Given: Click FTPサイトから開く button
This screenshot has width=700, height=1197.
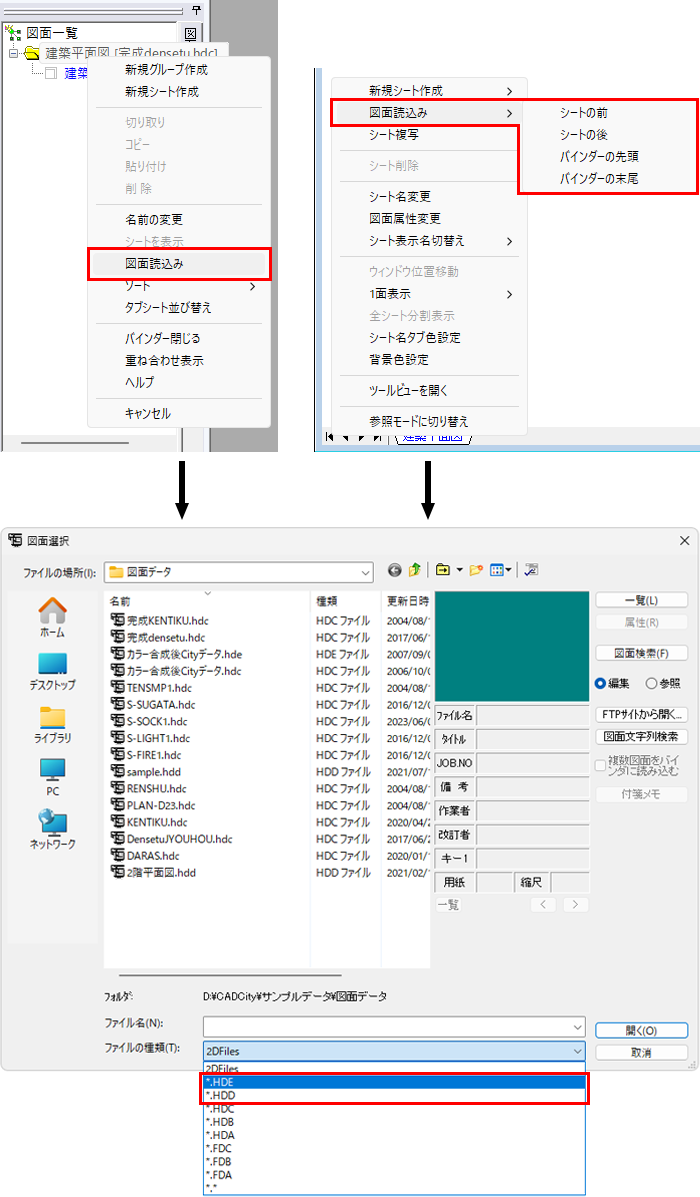Looking at the screenshot, I should click(641, 715).
